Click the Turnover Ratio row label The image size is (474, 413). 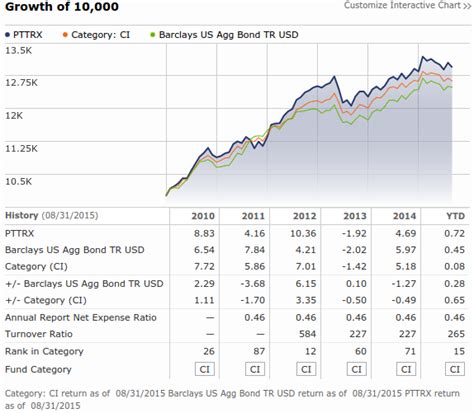(39, 334)
